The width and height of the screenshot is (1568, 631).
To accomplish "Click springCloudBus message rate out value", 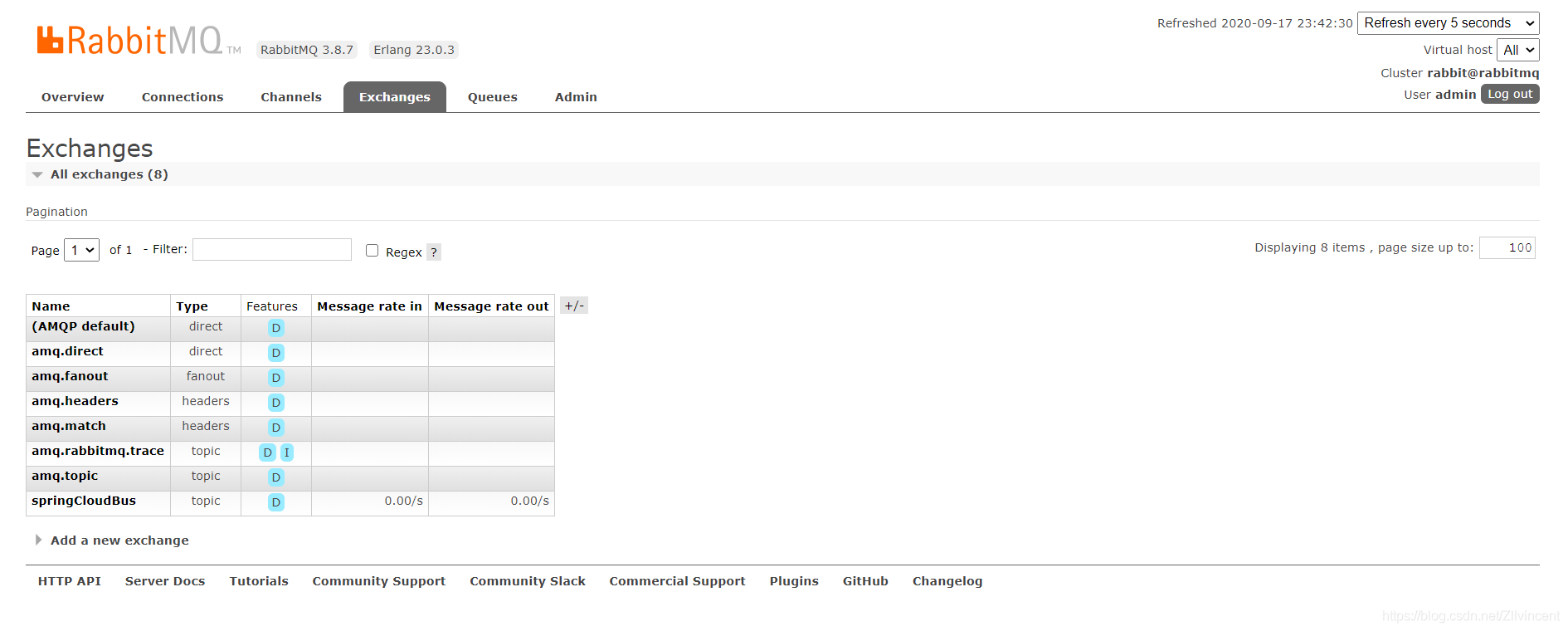I will click(x=529, y=501).
